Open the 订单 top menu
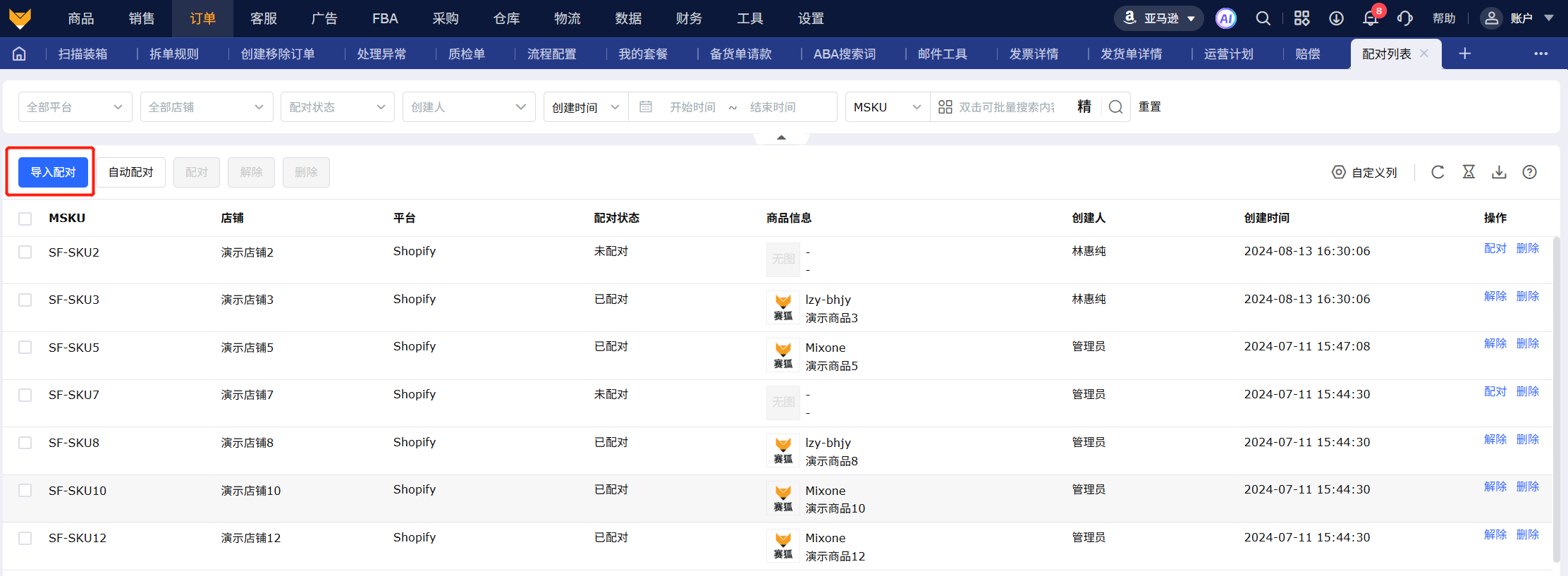 click(202, 18)
